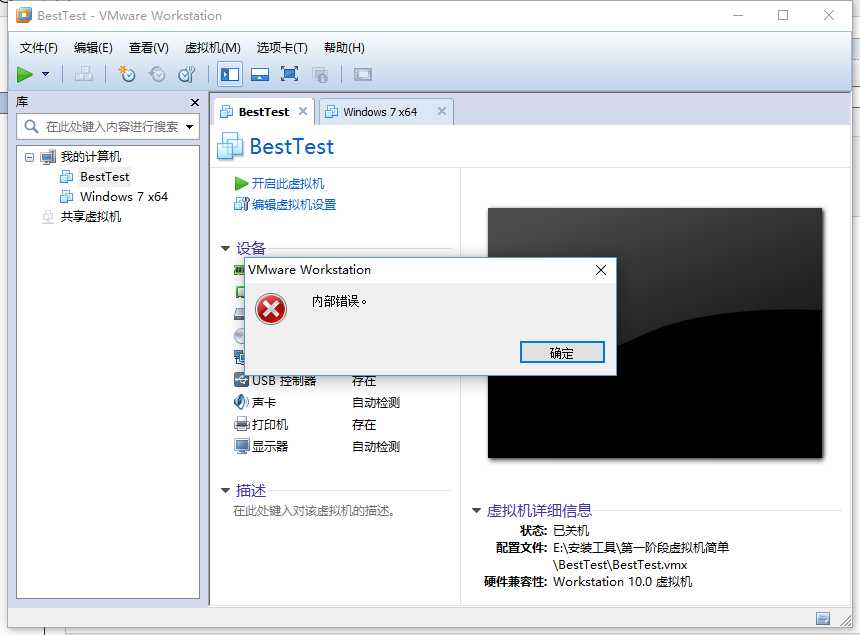Click the 自动检测 value beside 显示器
Viewport: 860px width, 635px height.
(x=376, y=446)
